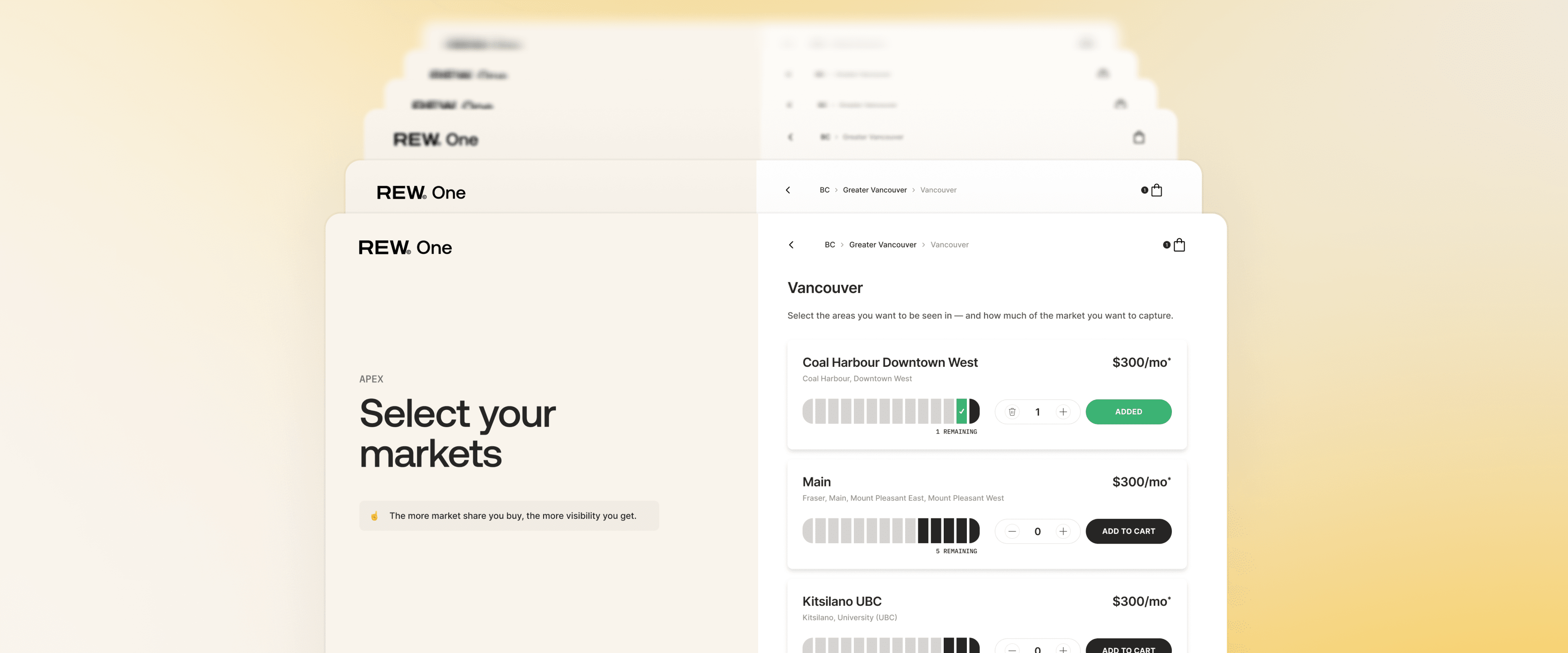1568x653 pixels.
Task: Click the "5 REMAINING" label
Action: point(956,551)
